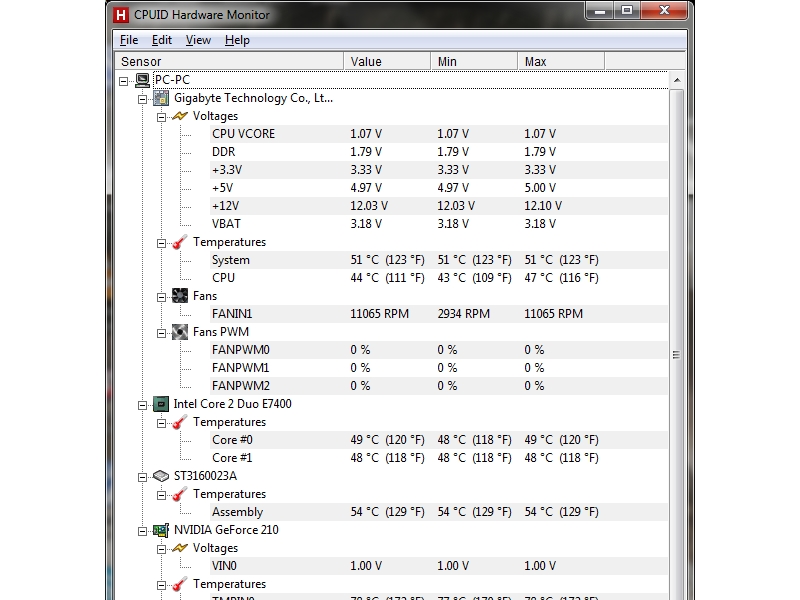Select the FANIN1 row
The image size is (800, 600).
pos(439,314)
